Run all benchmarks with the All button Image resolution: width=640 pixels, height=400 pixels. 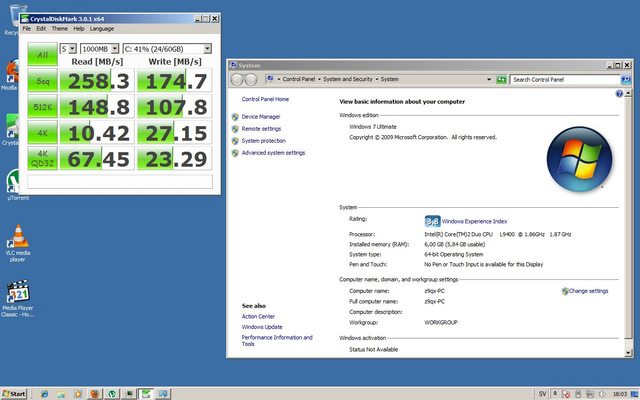pyautogui.click(x=42, y=54)
